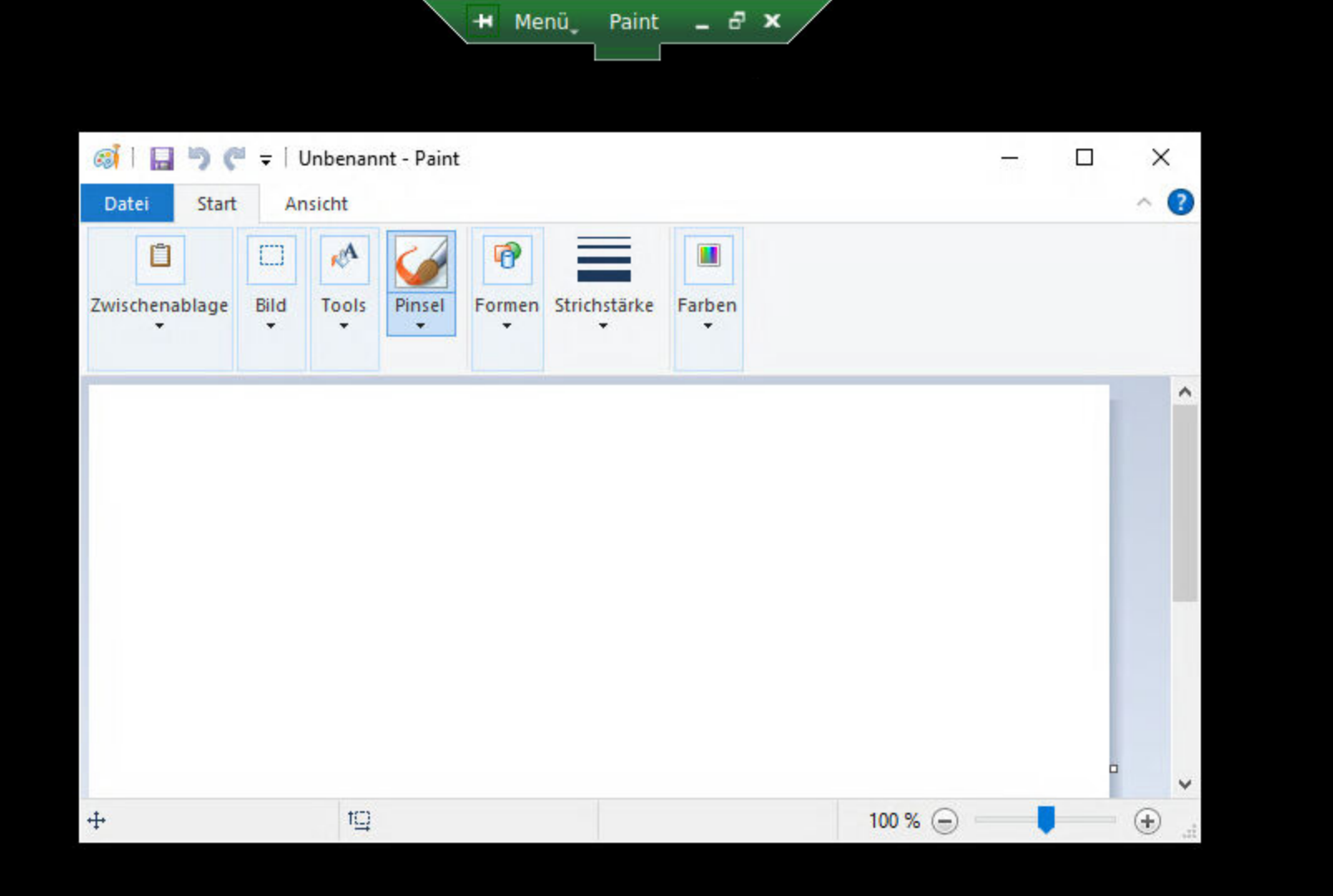The width and height of the screenshot is (1333, 896).
Task: Switch to the Ansicht tab
Action: click(316, 204)
